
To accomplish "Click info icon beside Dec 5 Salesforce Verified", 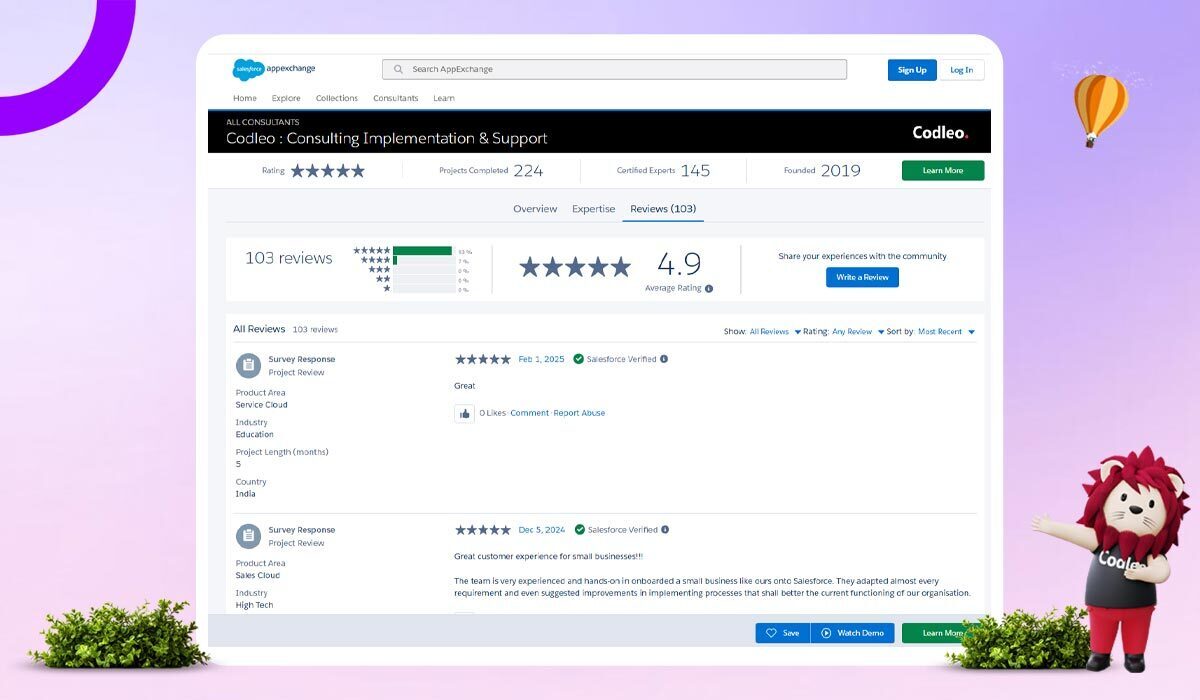I will 665,530.
